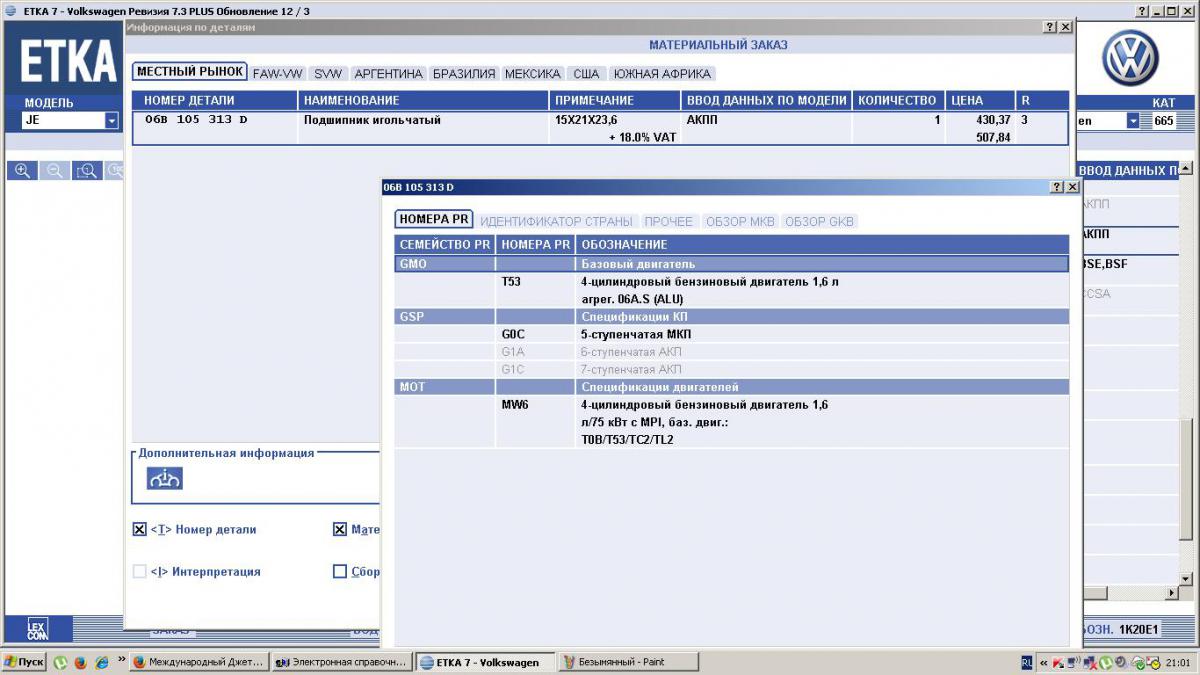
Task: Select the FAW-VW tab
Action: pos(278,74)
